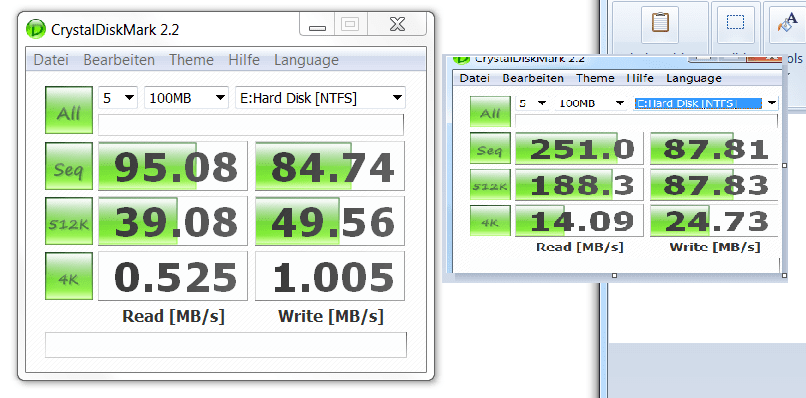Open the count dropdown showing 5 in small window

click(x=532, y=103)
